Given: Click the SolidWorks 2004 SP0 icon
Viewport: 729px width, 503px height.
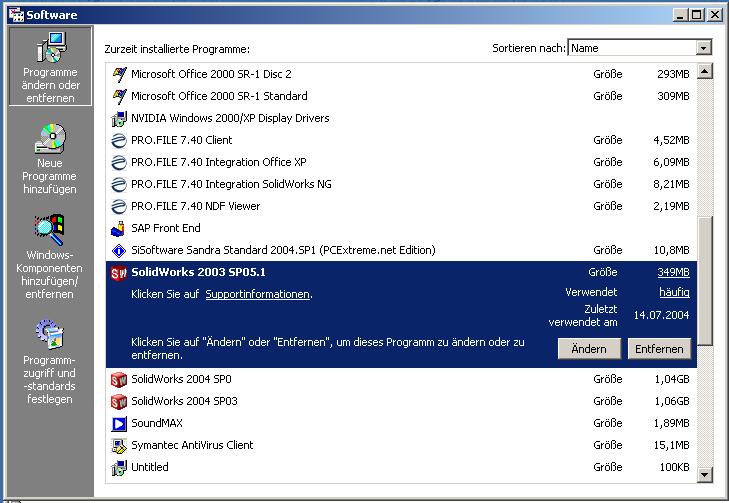Looking at the screenshot, I should (119, 380).
